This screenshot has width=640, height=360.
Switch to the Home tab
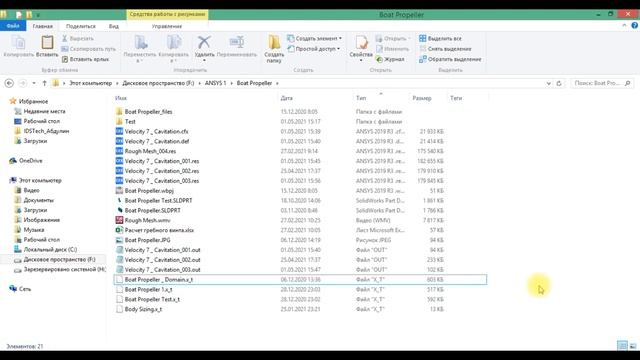[x=43, y=26]
